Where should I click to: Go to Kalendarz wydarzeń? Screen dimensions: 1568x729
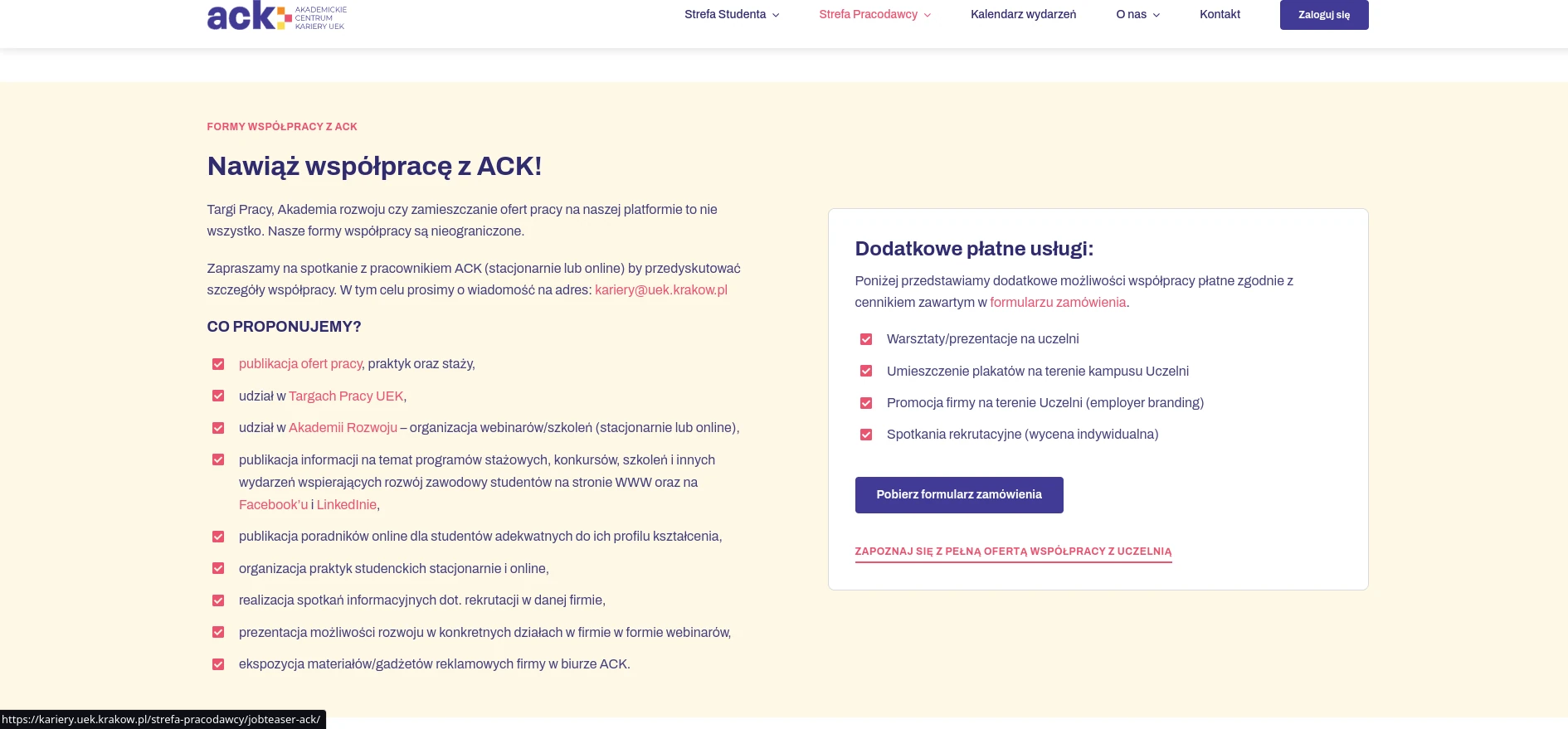[x=1023, y=14]
